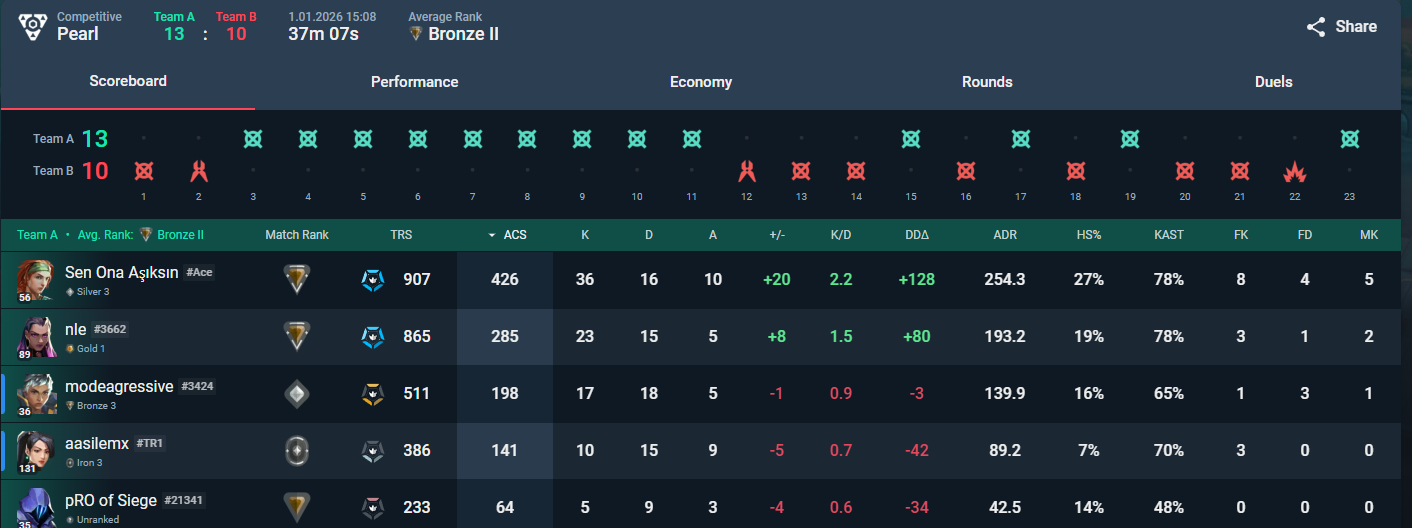Select round 2 spike defuse icon
The height and width of the screenshot is (528, 1412).
(x=198, y=171)
